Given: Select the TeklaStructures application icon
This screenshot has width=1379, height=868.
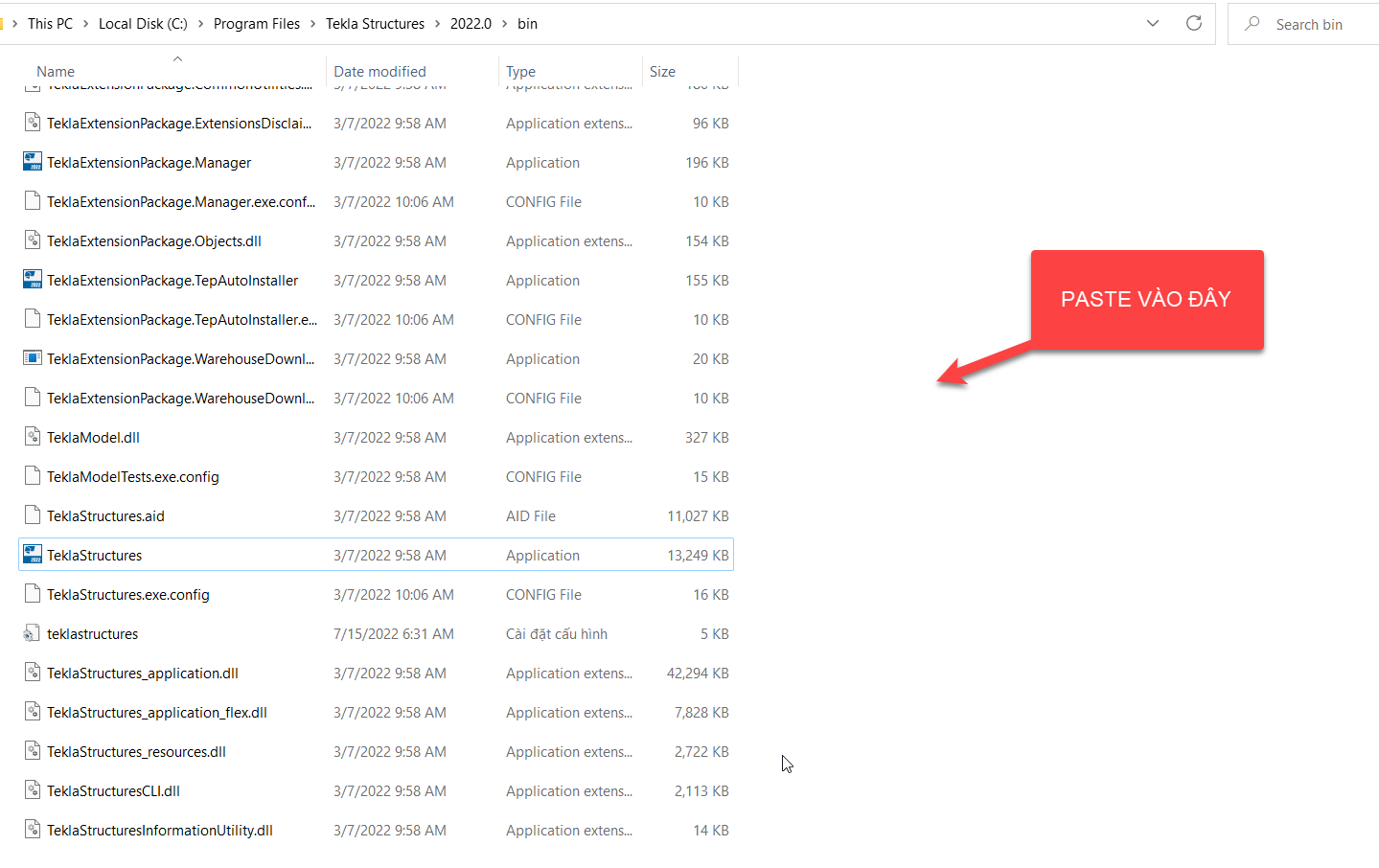Looking at the screenshot, I should tap(33, 555).
